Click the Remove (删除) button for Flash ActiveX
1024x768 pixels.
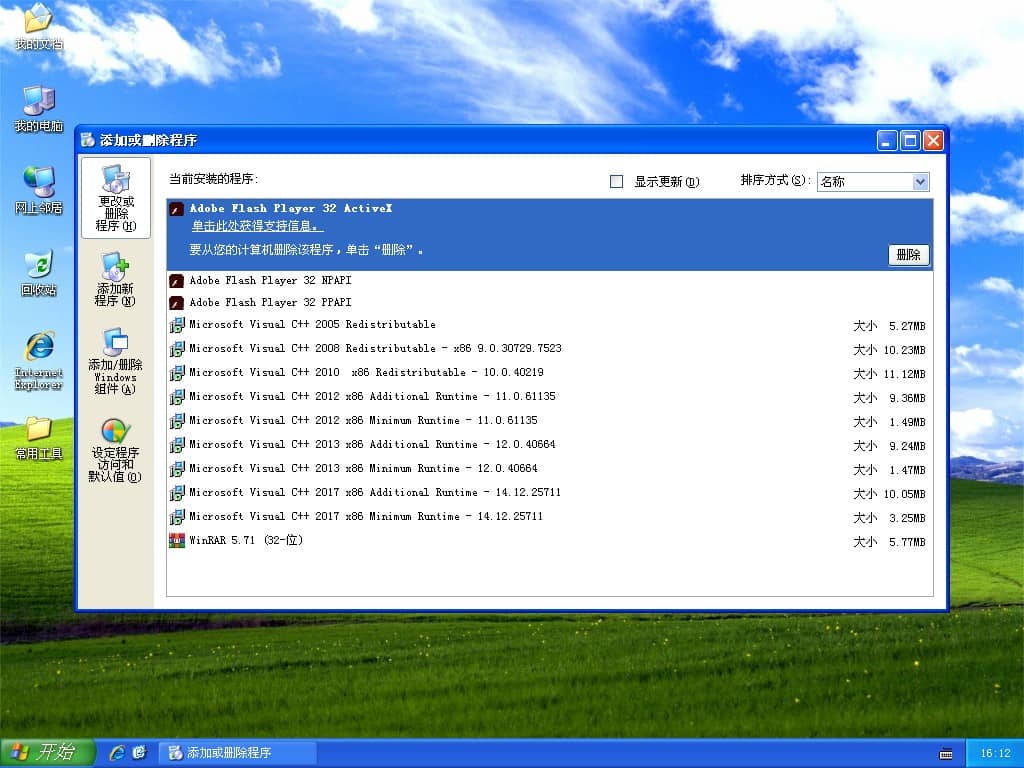point(908,255)
